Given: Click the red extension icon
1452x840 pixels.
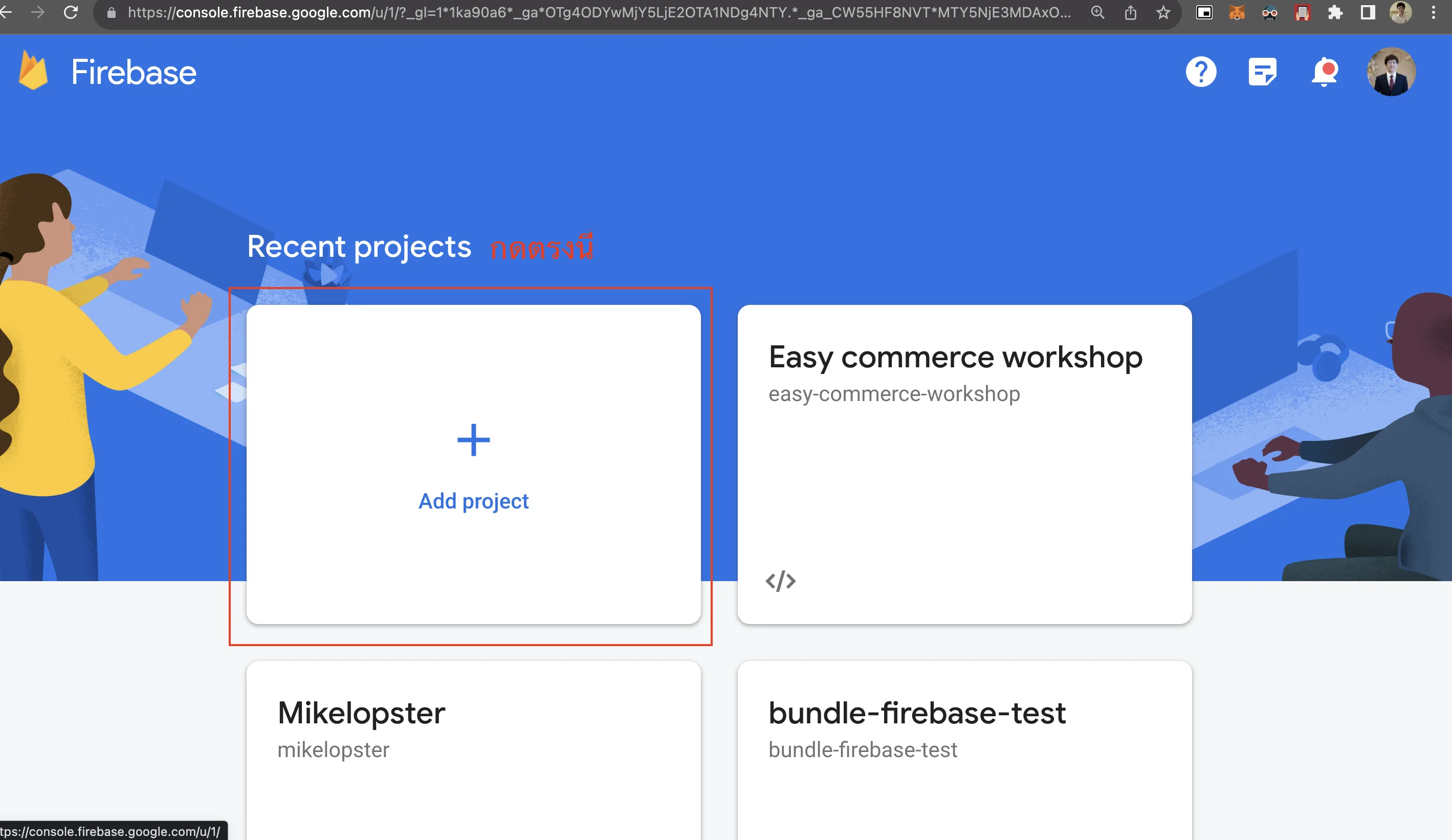Looking at the screenshot, I should tap(1302, 13).
